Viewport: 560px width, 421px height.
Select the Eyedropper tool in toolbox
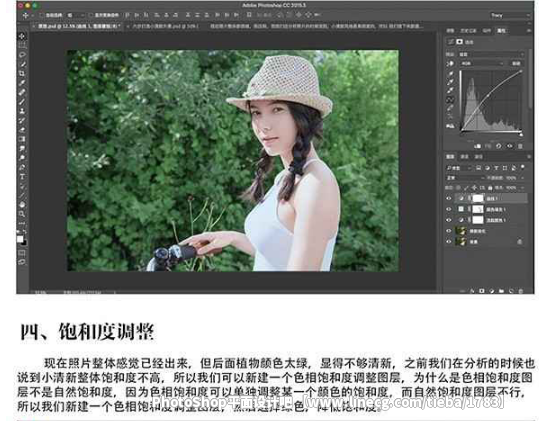(22, 82)
